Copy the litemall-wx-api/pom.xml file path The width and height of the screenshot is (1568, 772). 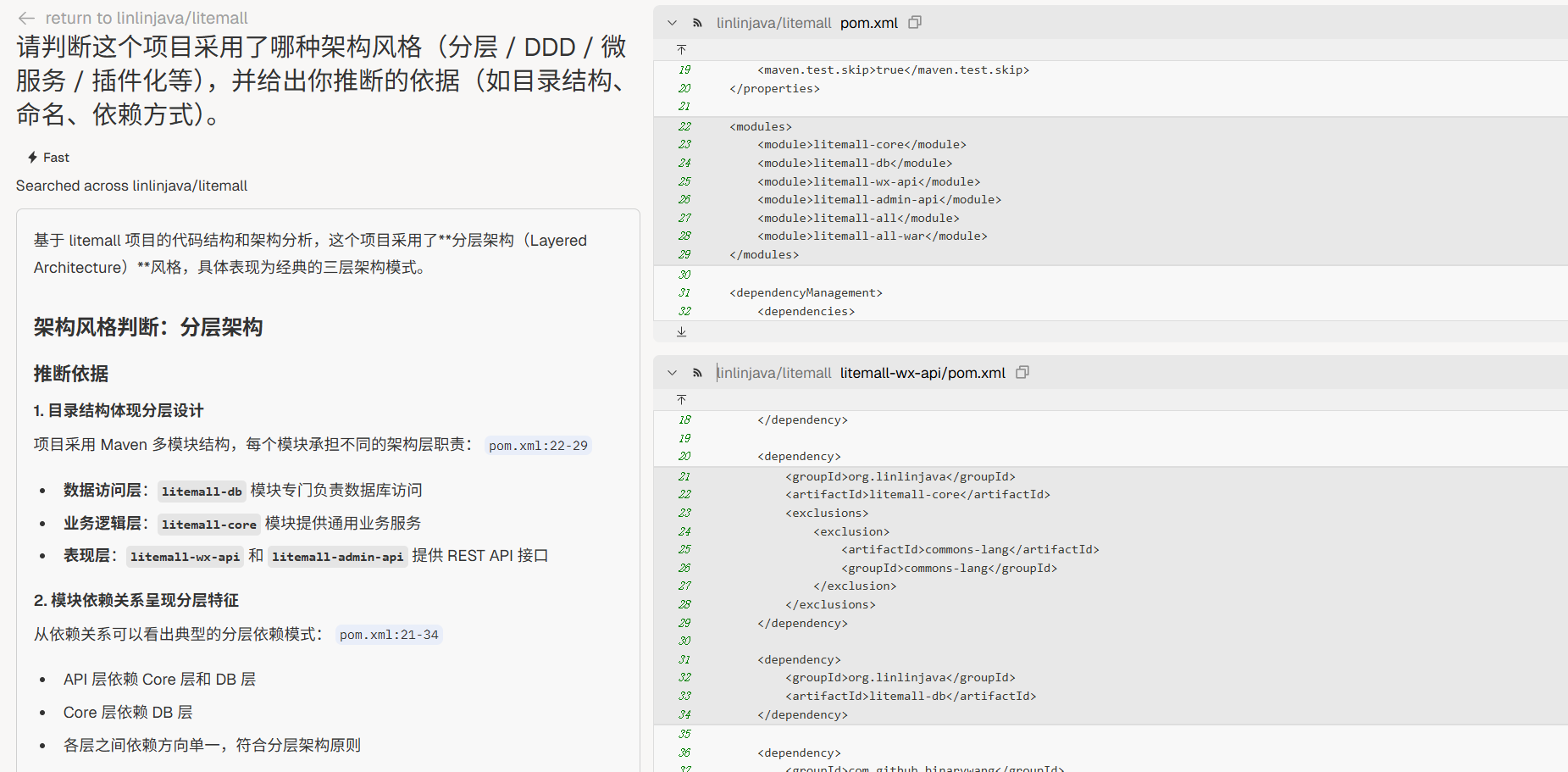pos(1022,373)
